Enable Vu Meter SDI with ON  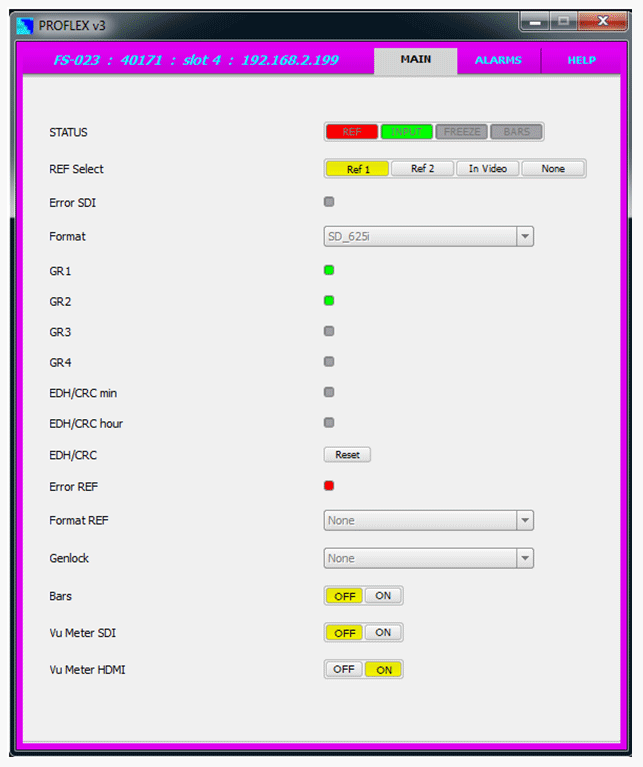(x=383, y=633)
